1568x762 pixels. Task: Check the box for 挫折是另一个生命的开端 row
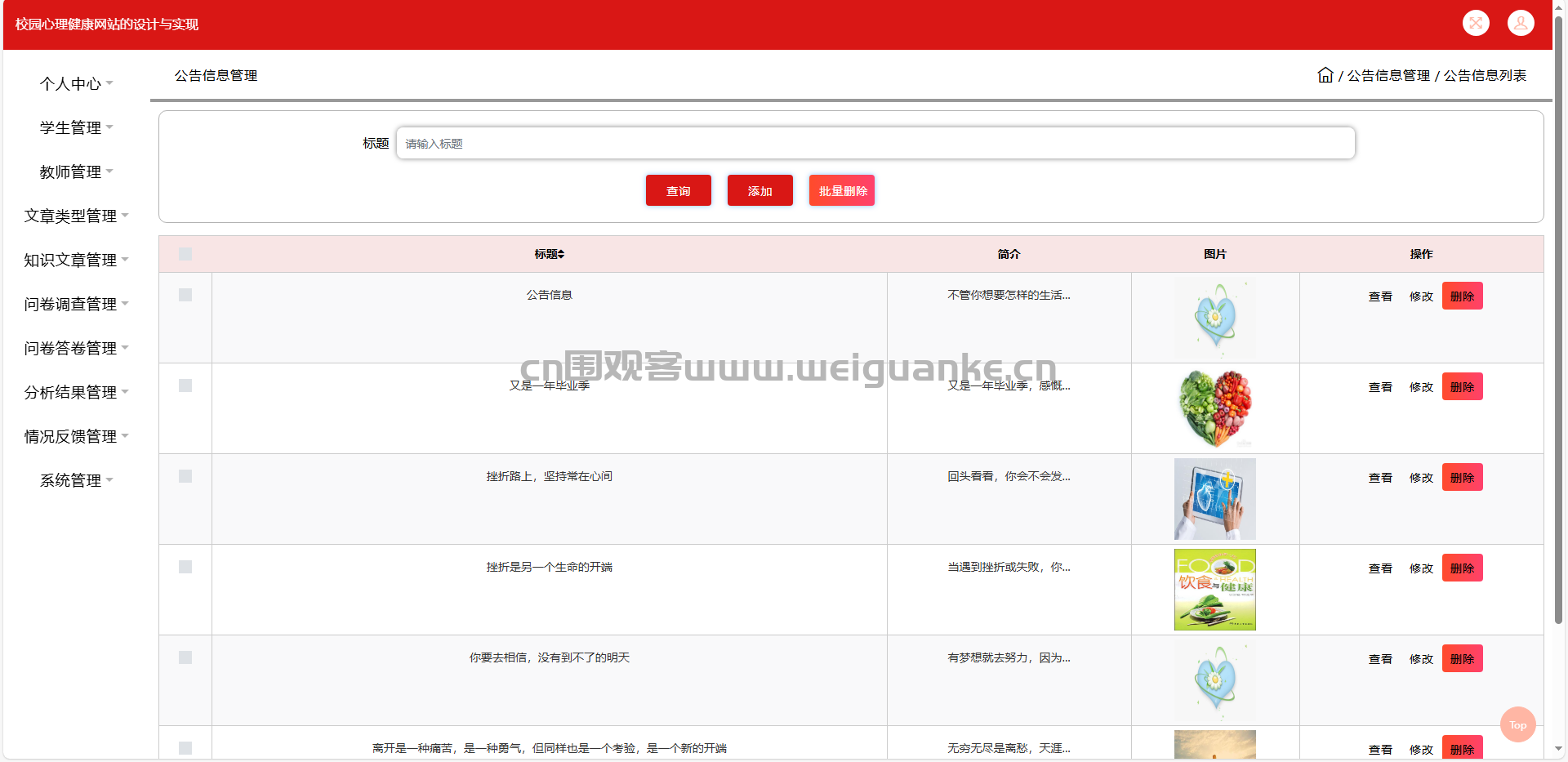pyautogui.click(x=185, y=567)
